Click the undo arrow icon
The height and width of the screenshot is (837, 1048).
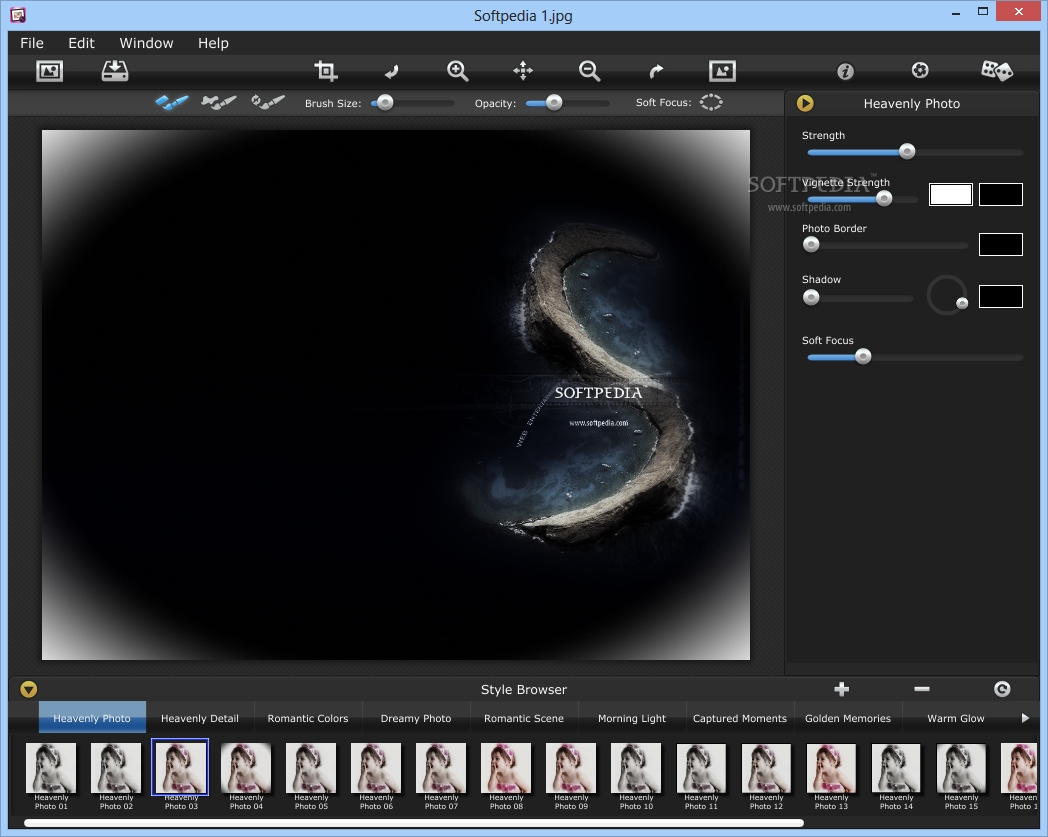(x=392, y=71)
